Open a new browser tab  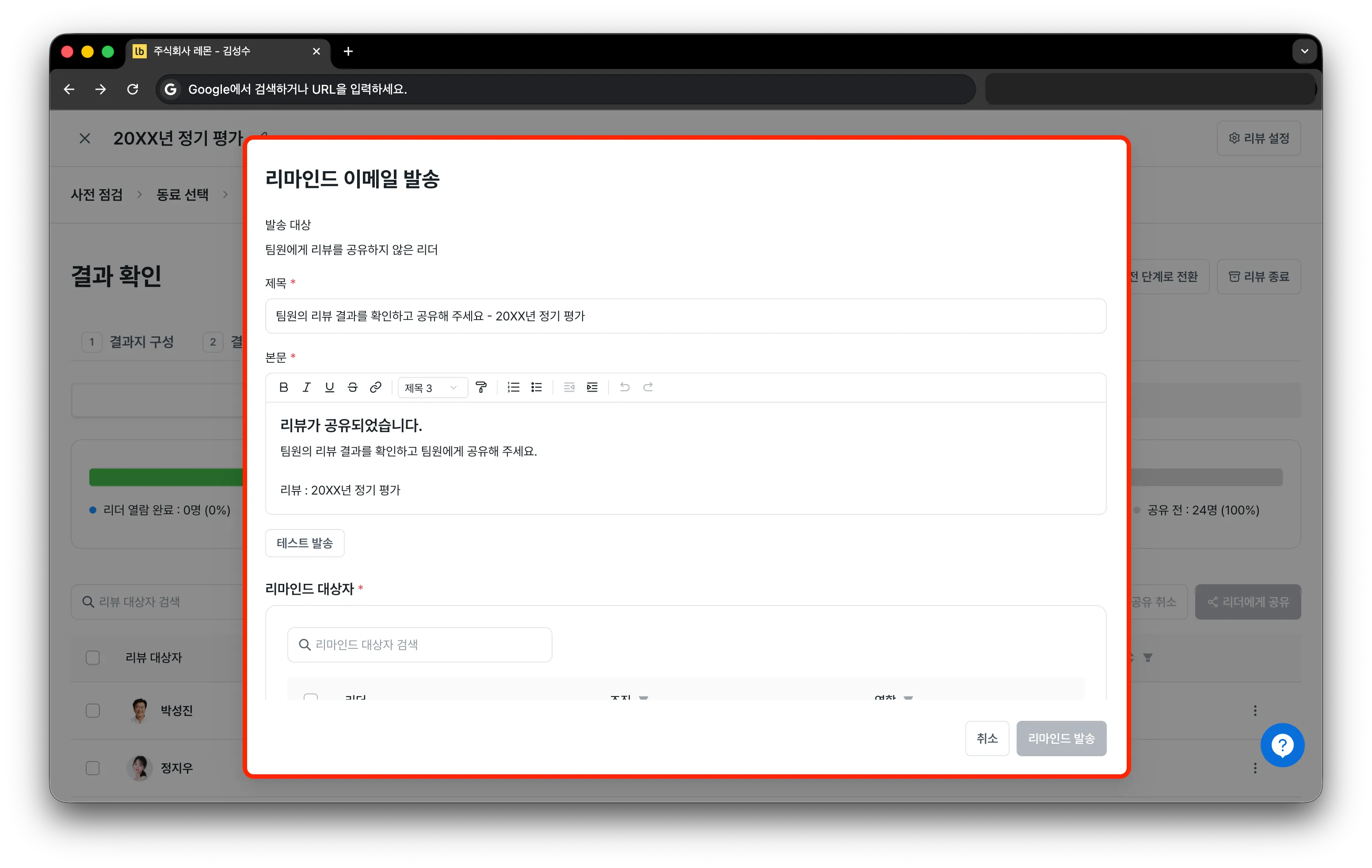tap(348, 51)
